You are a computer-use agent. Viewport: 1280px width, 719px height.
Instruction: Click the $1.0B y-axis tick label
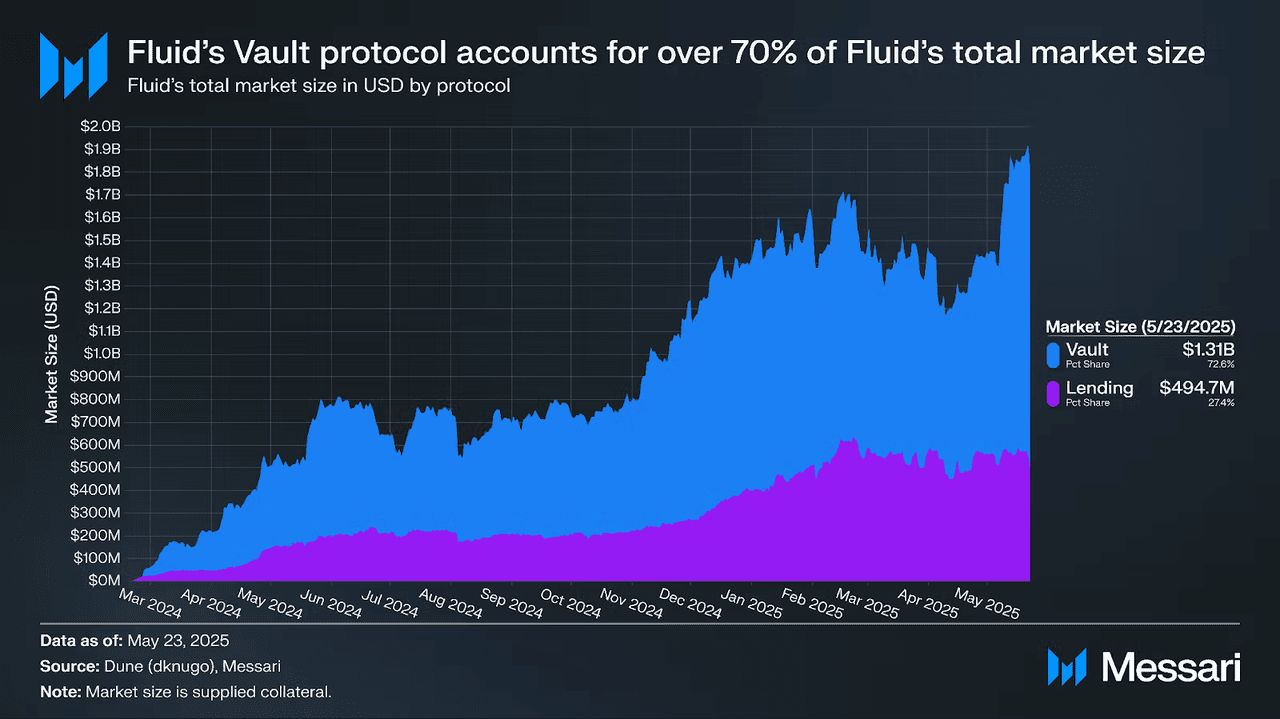pos(101,353)
